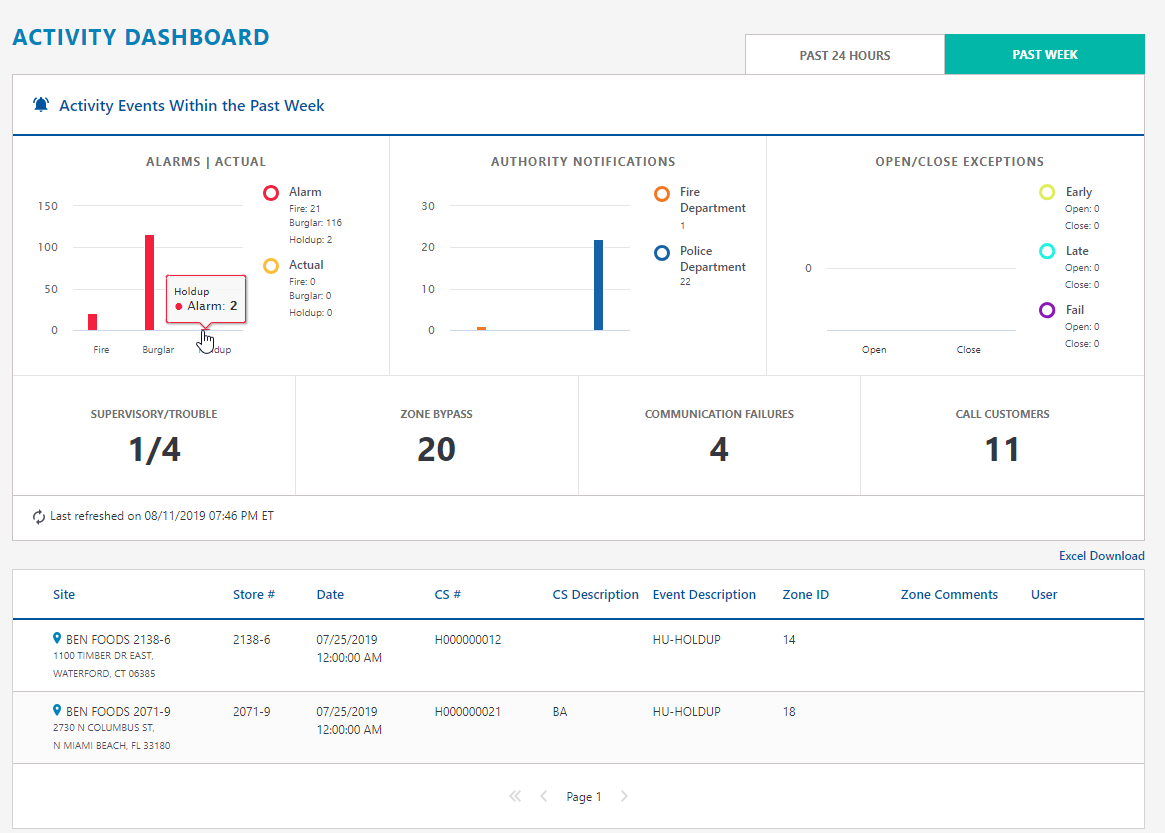Image resolution: width=1165 pixels, height=833 pixels.
Task: Click the refresh icon near last refreshed
Action: [39, 517]
